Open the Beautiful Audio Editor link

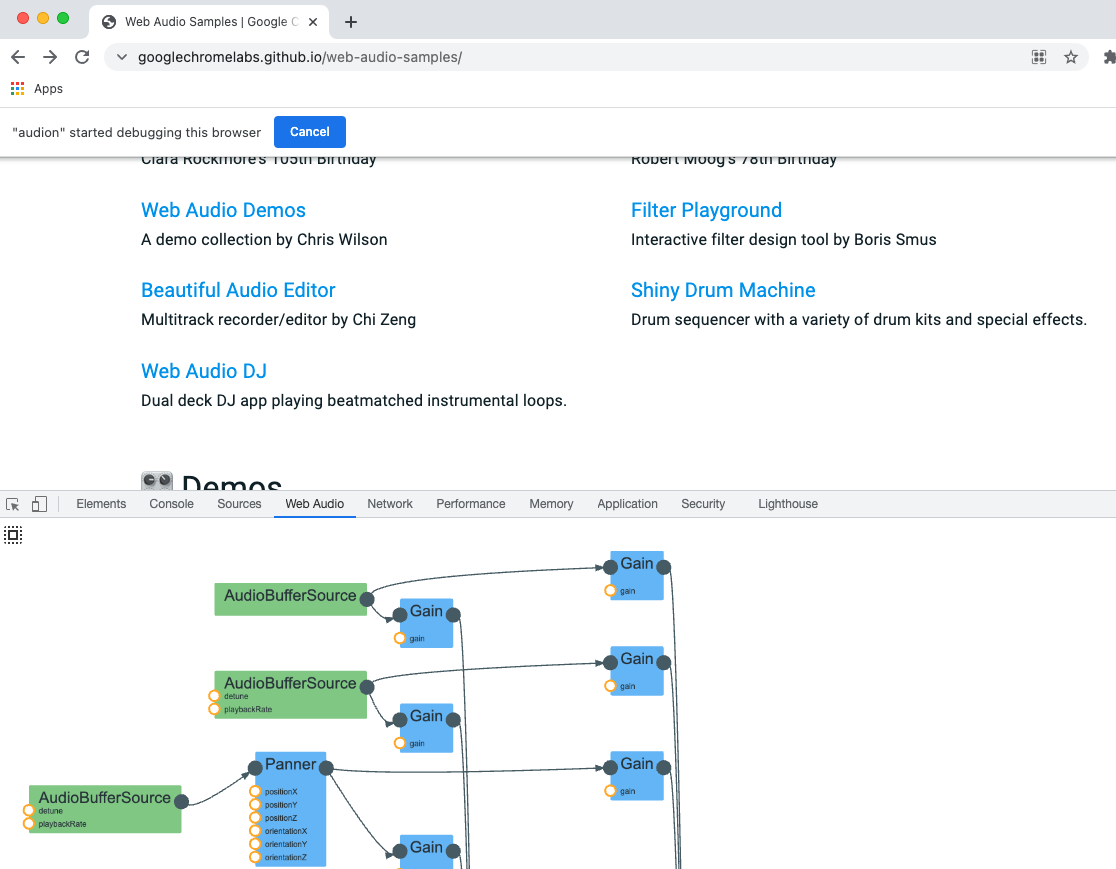[x=238, y=290]
